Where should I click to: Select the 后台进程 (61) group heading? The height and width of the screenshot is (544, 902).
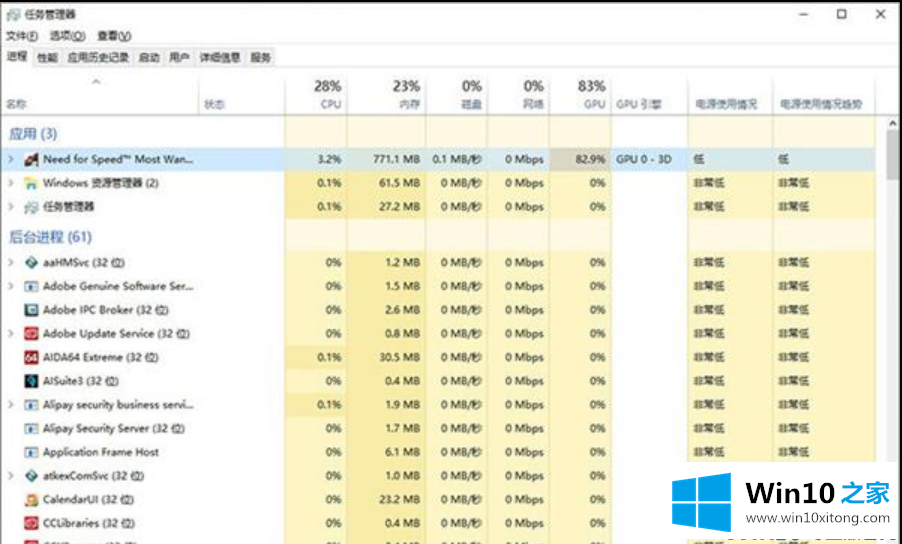[50, 237]
